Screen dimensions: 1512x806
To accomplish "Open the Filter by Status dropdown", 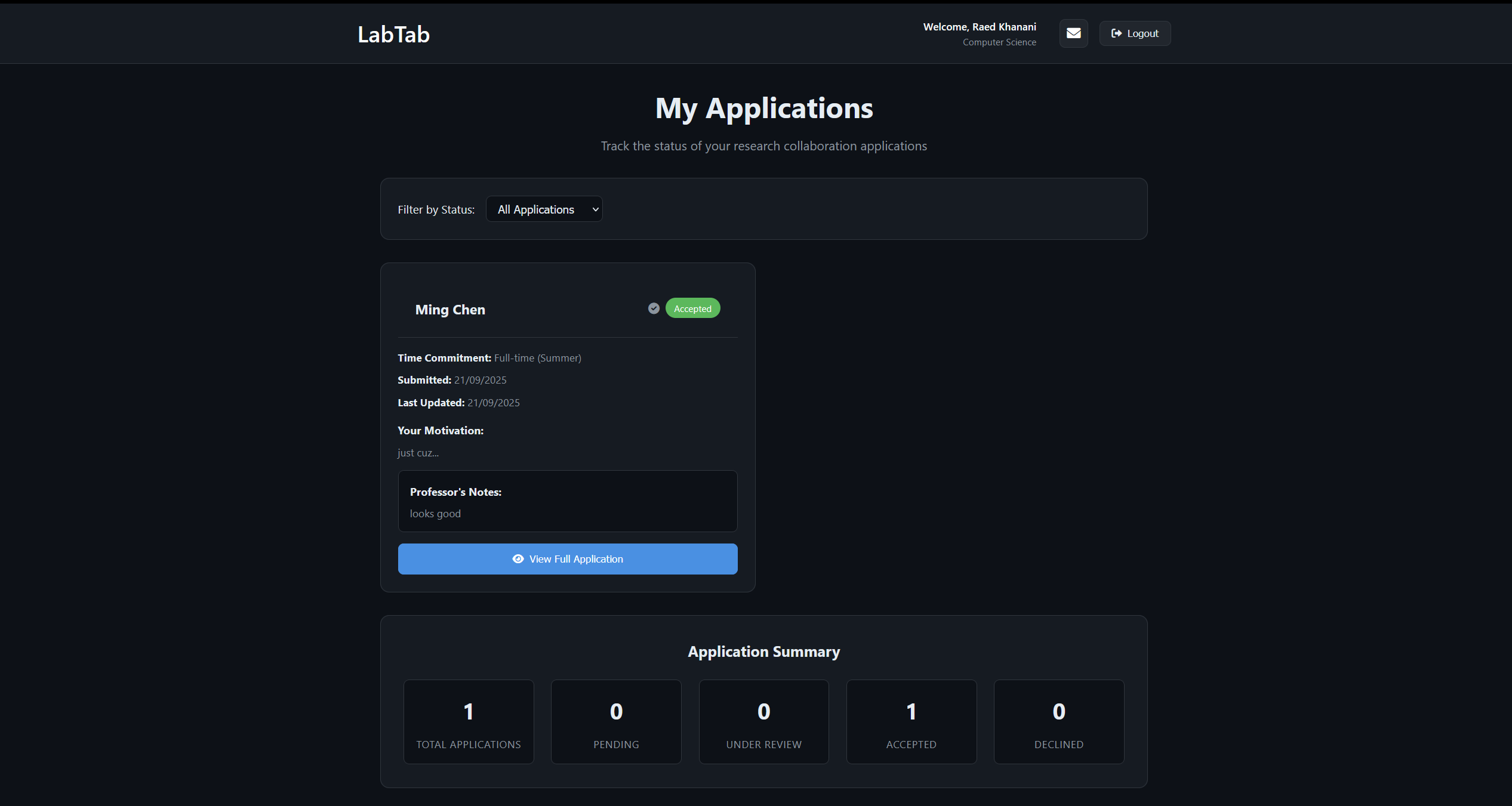I will click(x=544, y=209).
